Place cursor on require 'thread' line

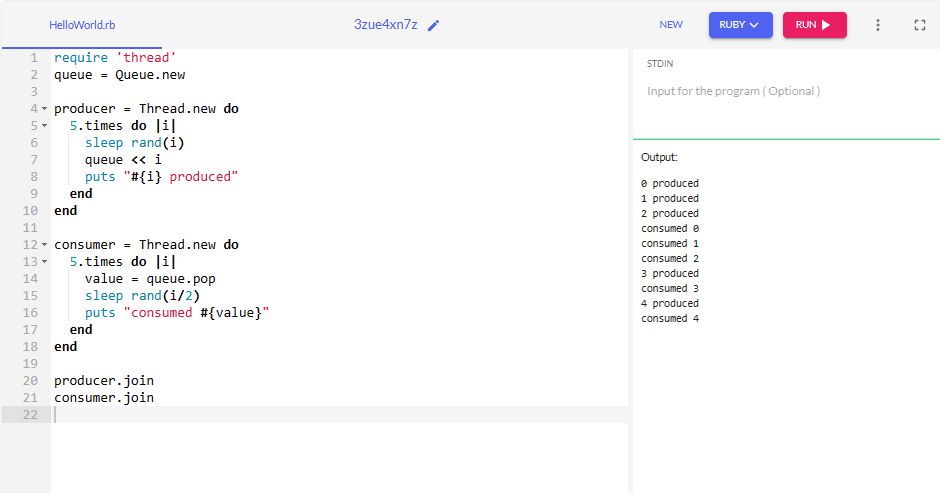115,58
